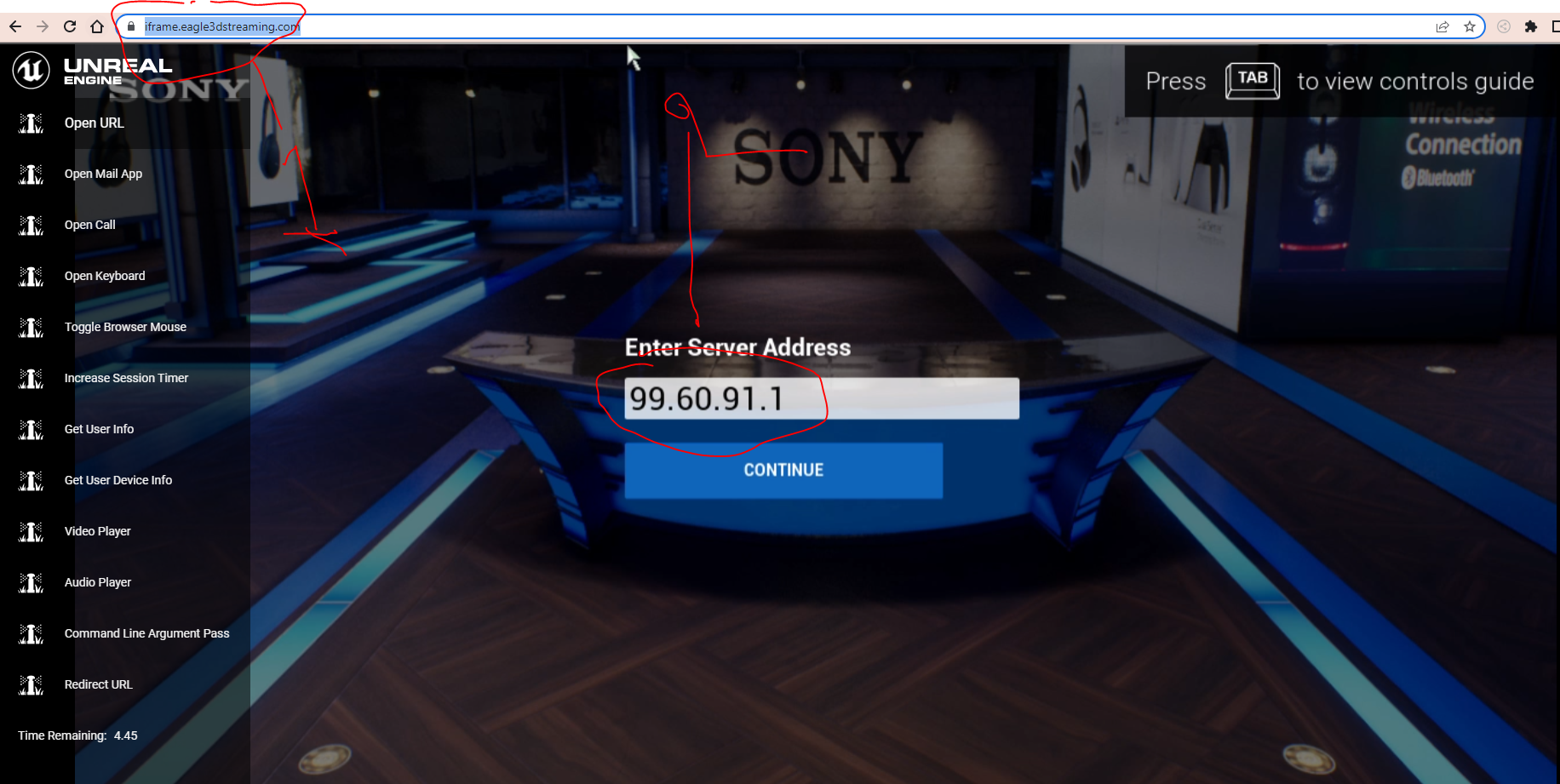
Task: Reload the page with the refresh icon
Action: (x=70, y=26)
